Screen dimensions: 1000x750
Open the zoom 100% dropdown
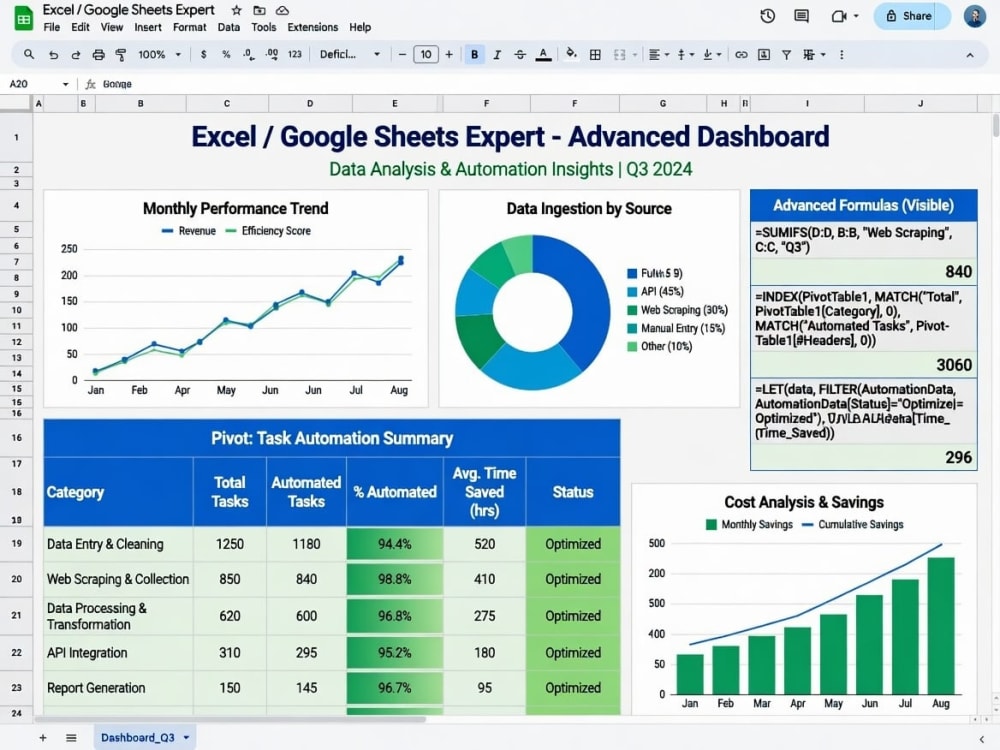click(x=159, y=55)
